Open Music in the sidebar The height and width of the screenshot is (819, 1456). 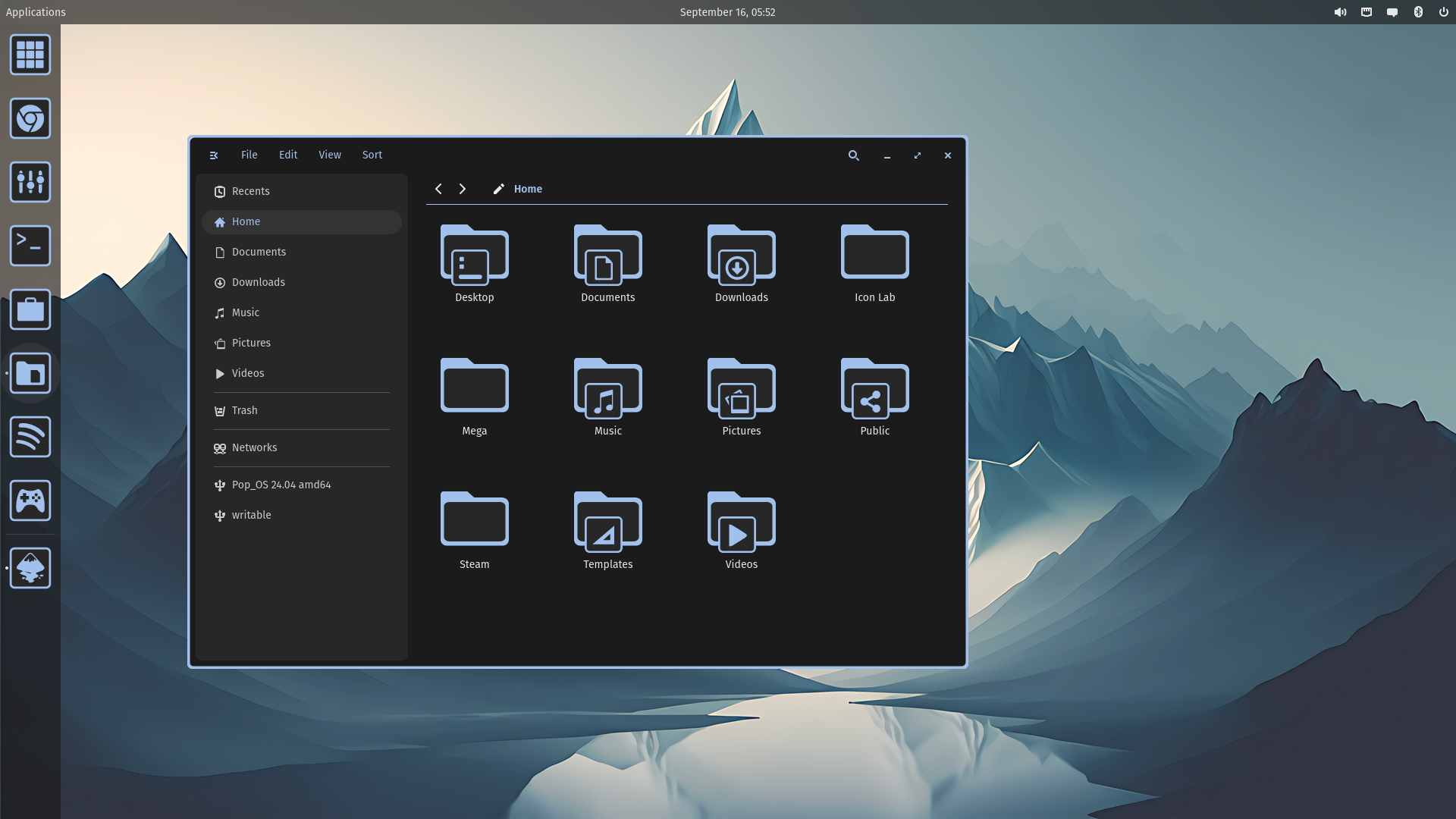click(x=302, y=312)
